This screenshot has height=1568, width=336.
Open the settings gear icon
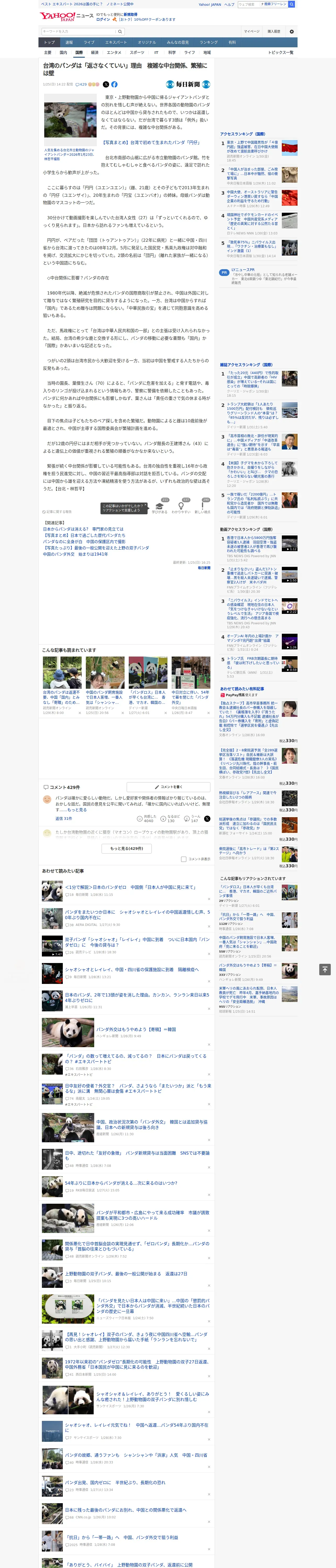[291, 32]
